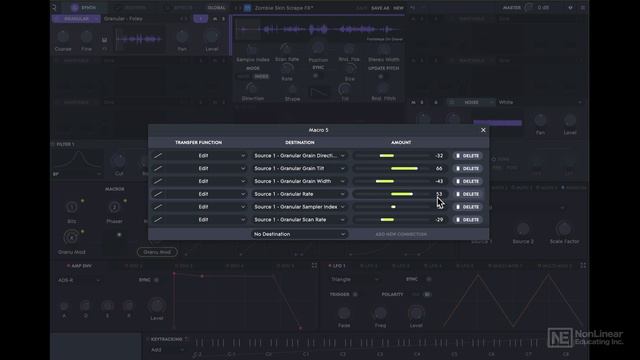
Task: Open Edit transfer function dropdown for Sampler Index
Action: (x=206, y=207)
